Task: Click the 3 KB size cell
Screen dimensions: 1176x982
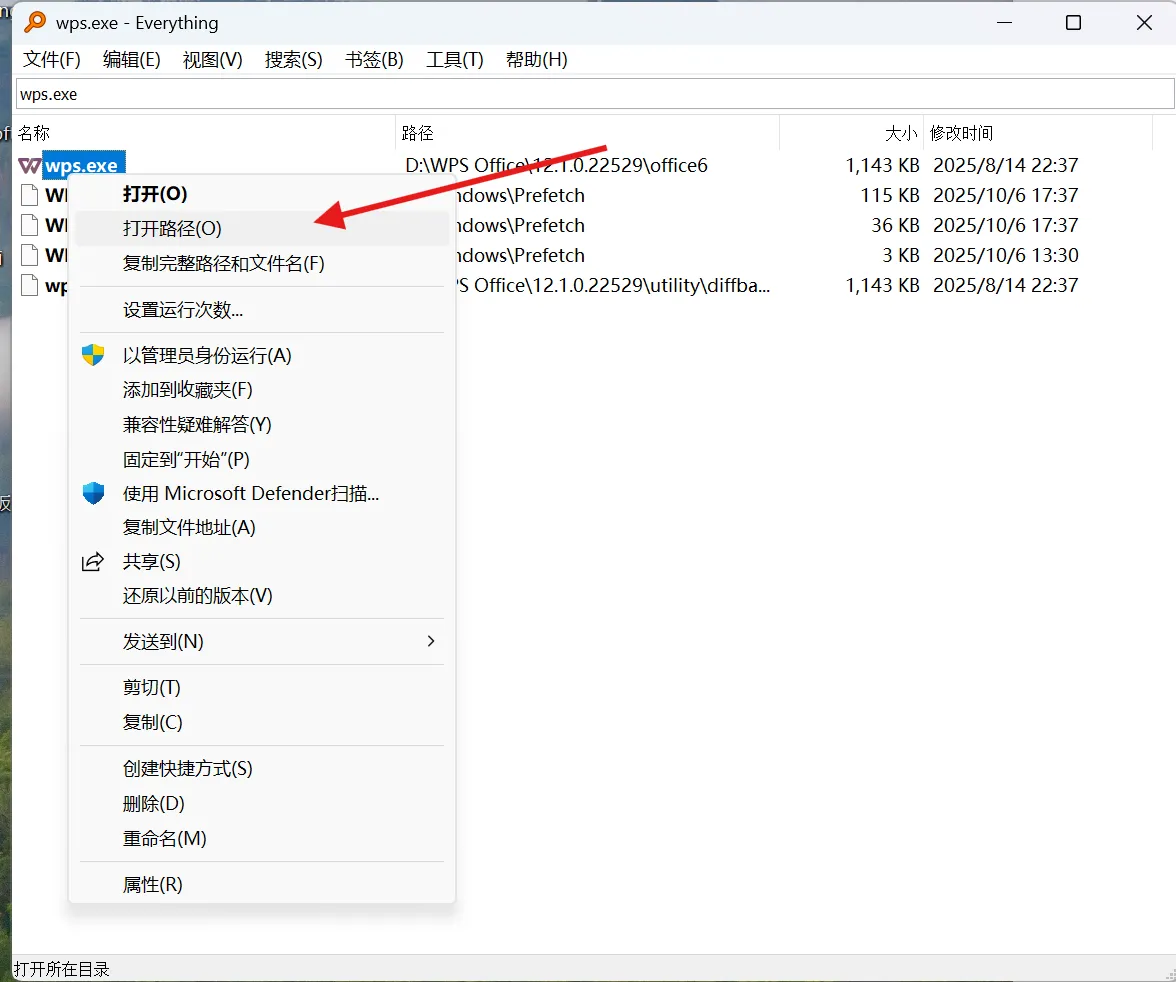Action: pyautogui.click(x=901, y=255)
